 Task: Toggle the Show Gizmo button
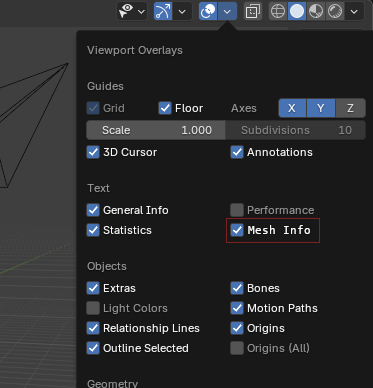(163, 11)
